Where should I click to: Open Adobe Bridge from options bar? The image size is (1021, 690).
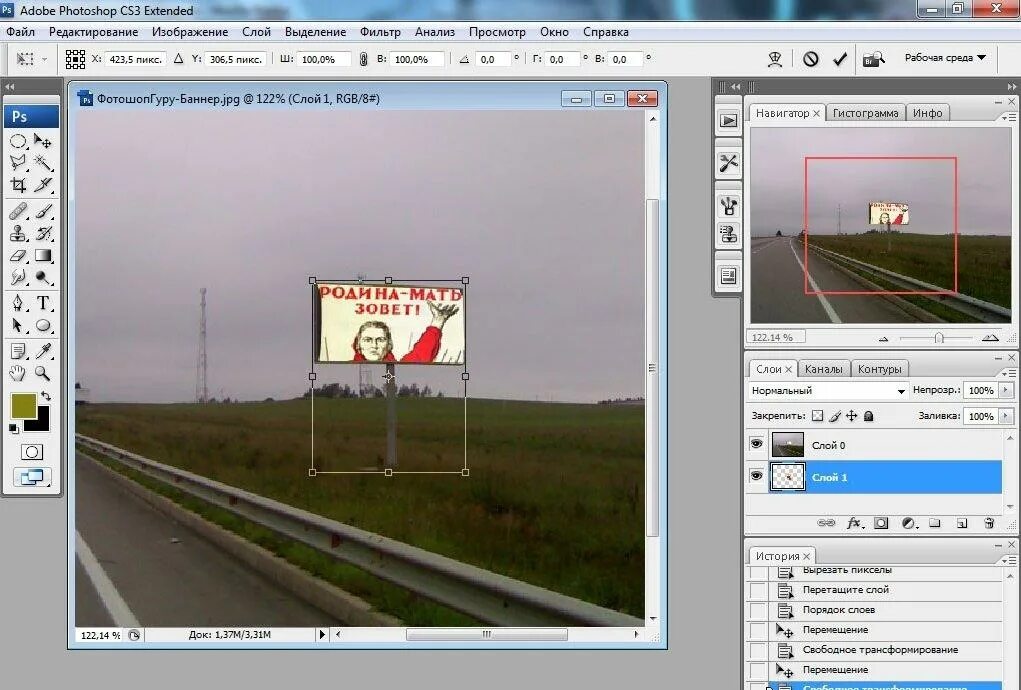pyautogui.click(x=873, y=59)
